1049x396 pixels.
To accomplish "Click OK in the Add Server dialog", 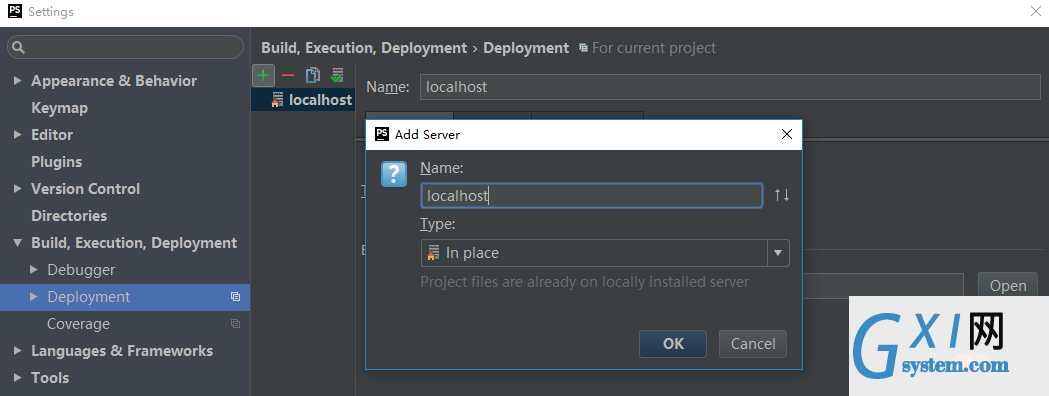I will [x=673, y=344].
